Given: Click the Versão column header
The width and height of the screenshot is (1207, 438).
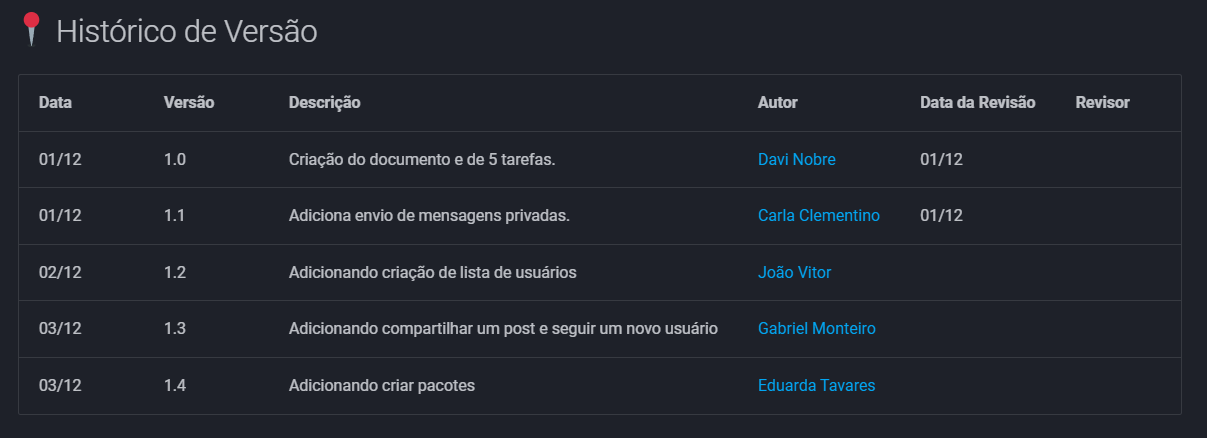Looking at the screenshot, I should click(x=189, y=102).
